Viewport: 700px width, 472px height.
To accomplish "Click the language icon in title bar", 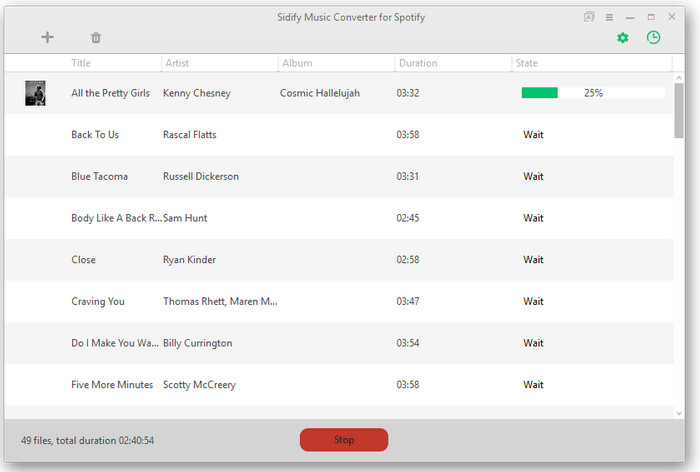I will coord(589,17).
